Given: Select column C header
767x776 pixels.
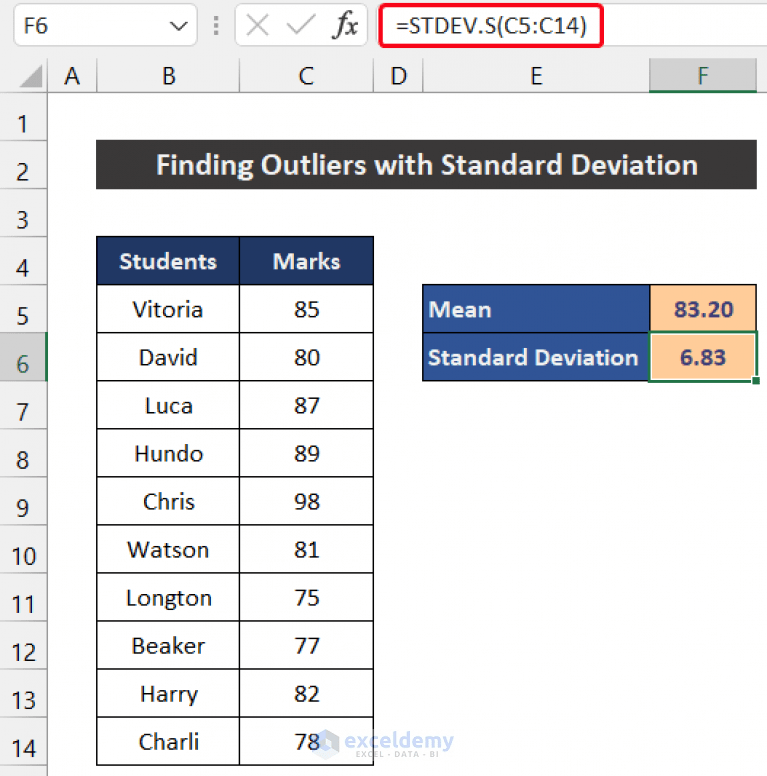Looking at the screenshot, I should [306, 76].
